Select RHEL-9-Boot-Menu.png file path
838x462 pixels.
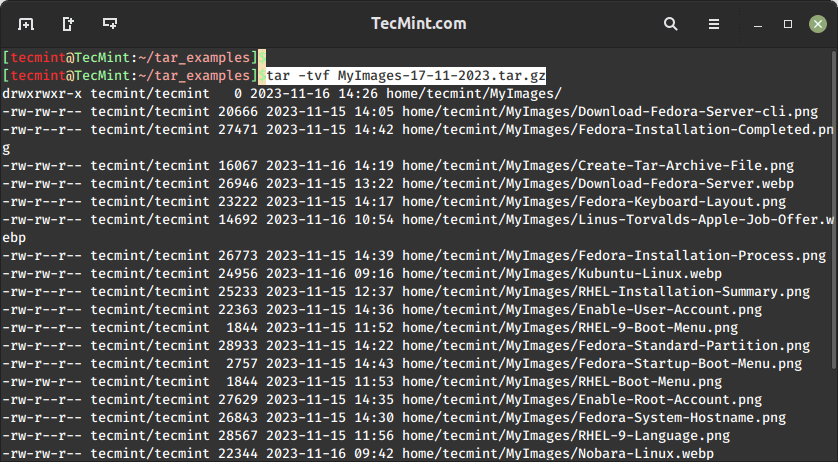point(570,328)
